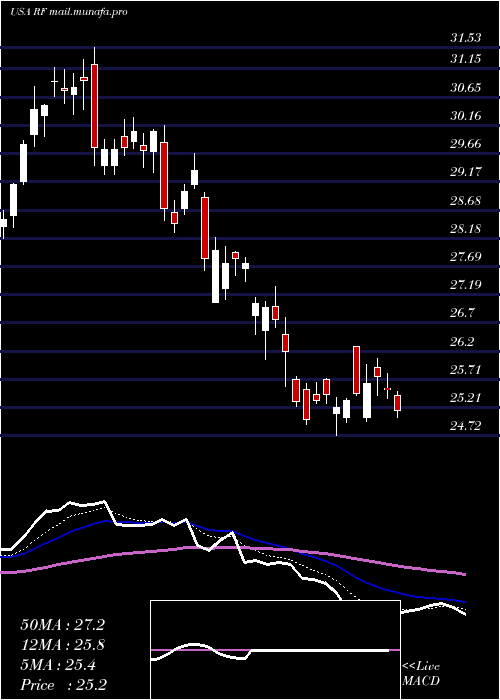Click the 31.15 price axis label
500x700 pixels.
[x=466, y=58]
